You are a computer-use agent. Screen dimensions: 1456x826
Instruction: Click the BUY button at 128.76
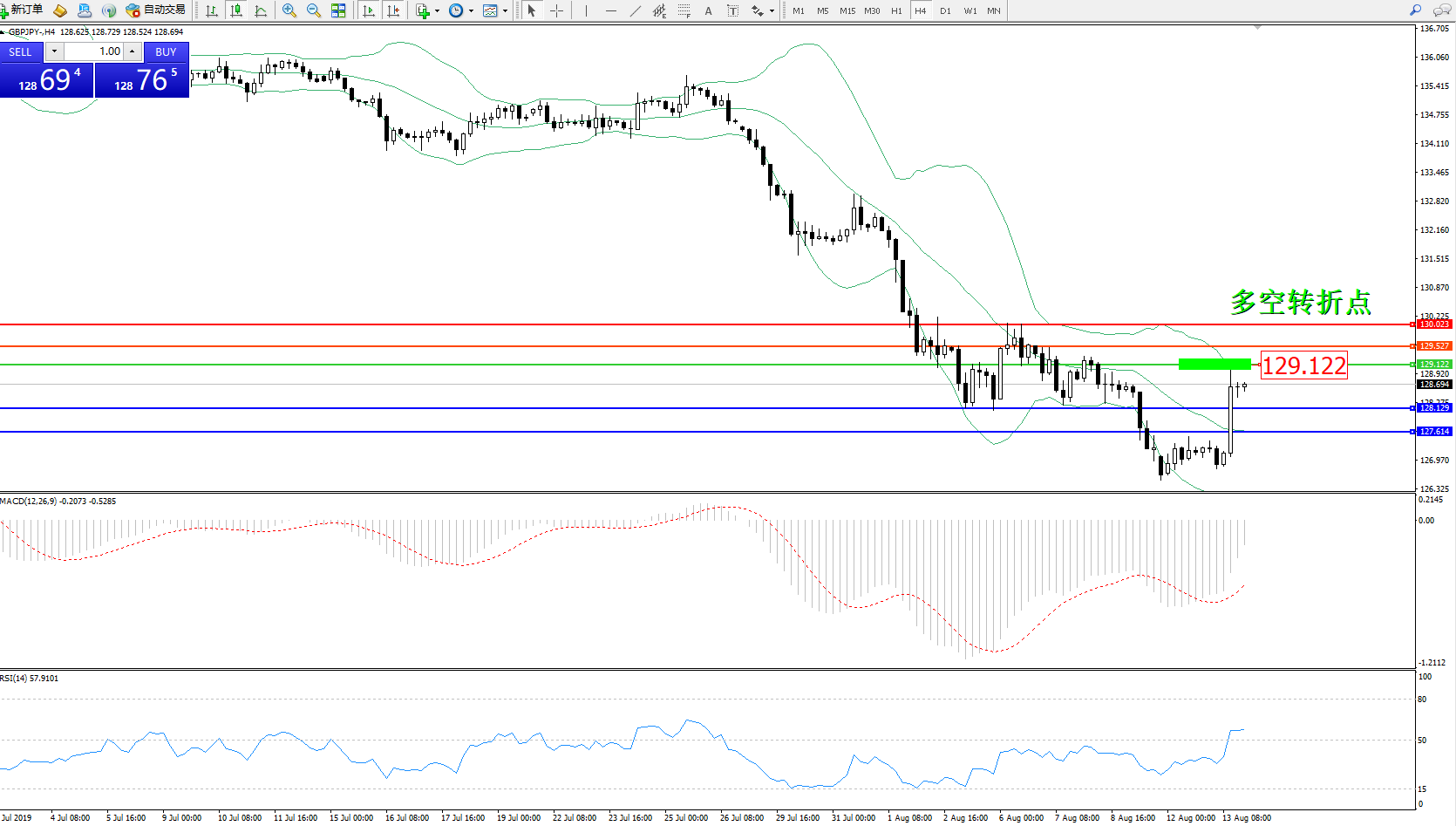point(143,79)
